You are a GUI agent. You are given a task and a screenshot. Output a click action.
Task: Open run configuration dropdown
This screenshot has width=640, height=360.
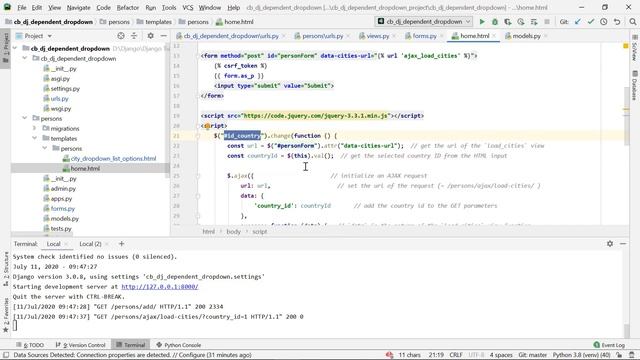424,22
